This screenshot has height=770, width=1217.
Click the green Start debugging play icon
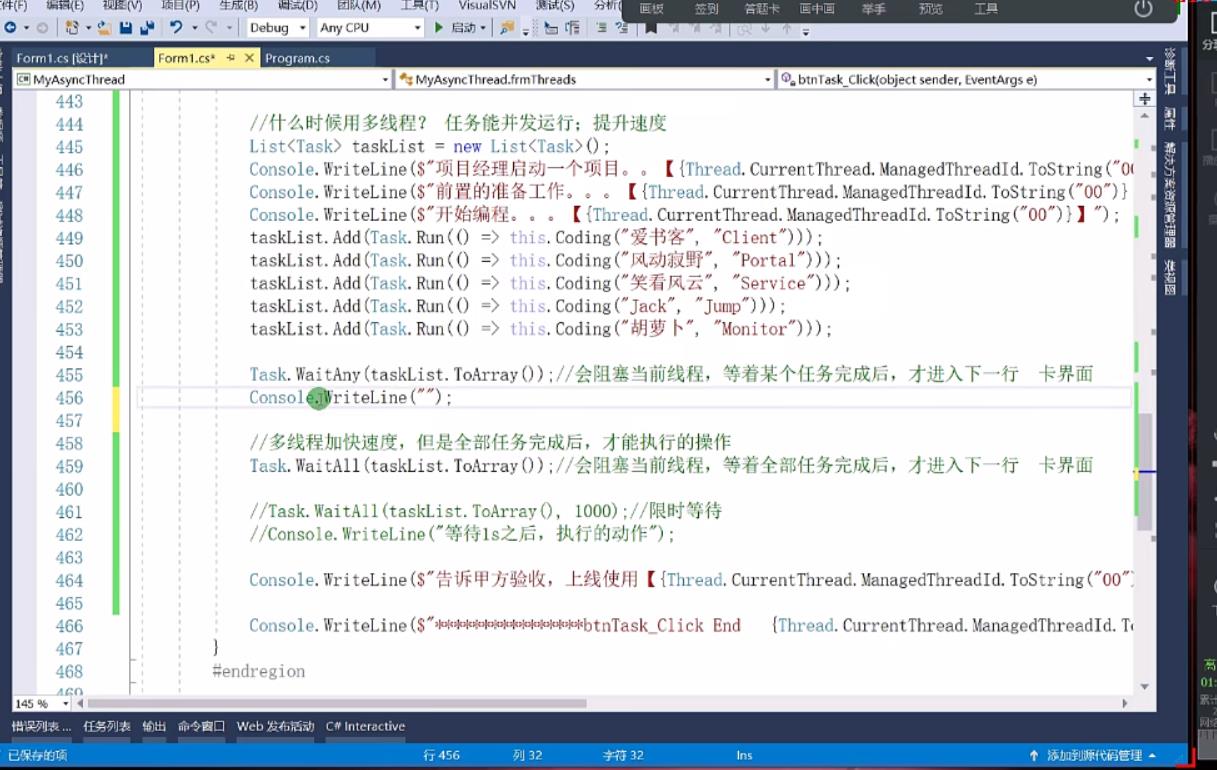439,28
